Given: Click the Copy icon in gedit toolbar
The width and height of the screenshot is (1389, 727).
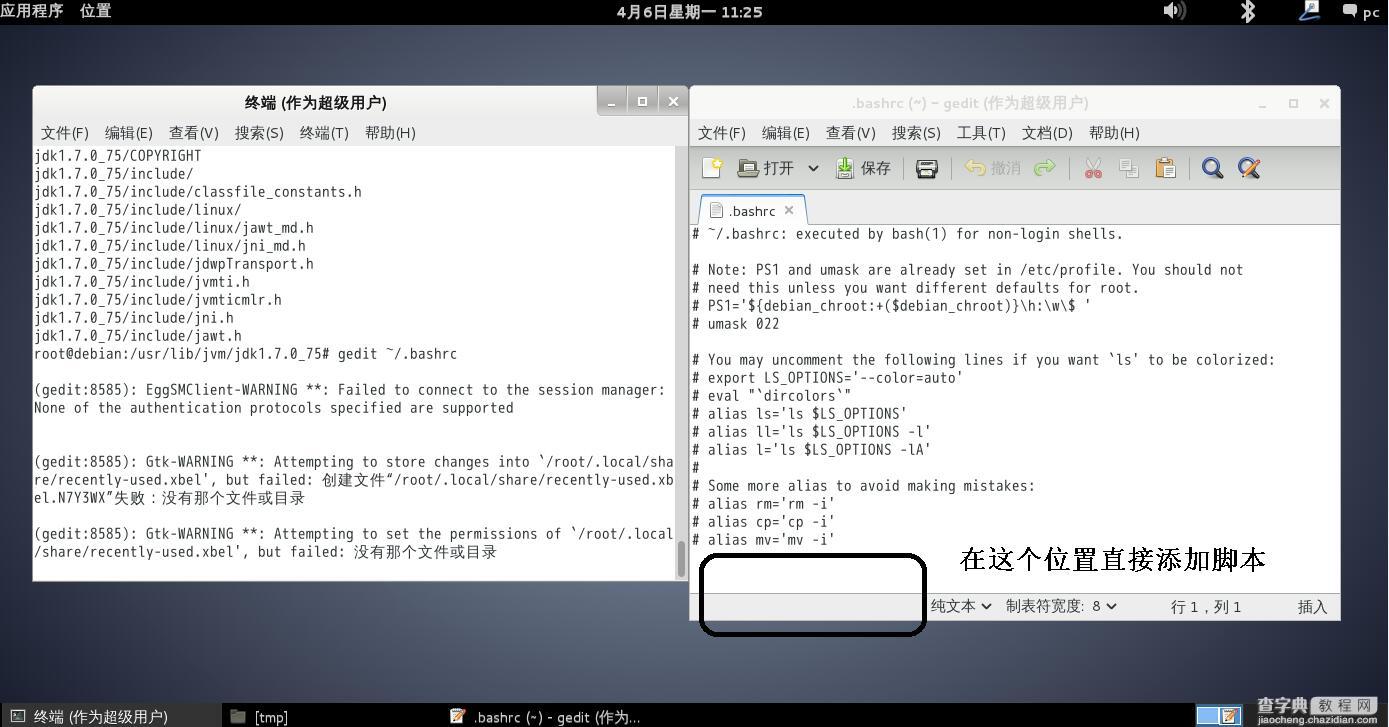Looking at the screenshot, I should 1129,168.
